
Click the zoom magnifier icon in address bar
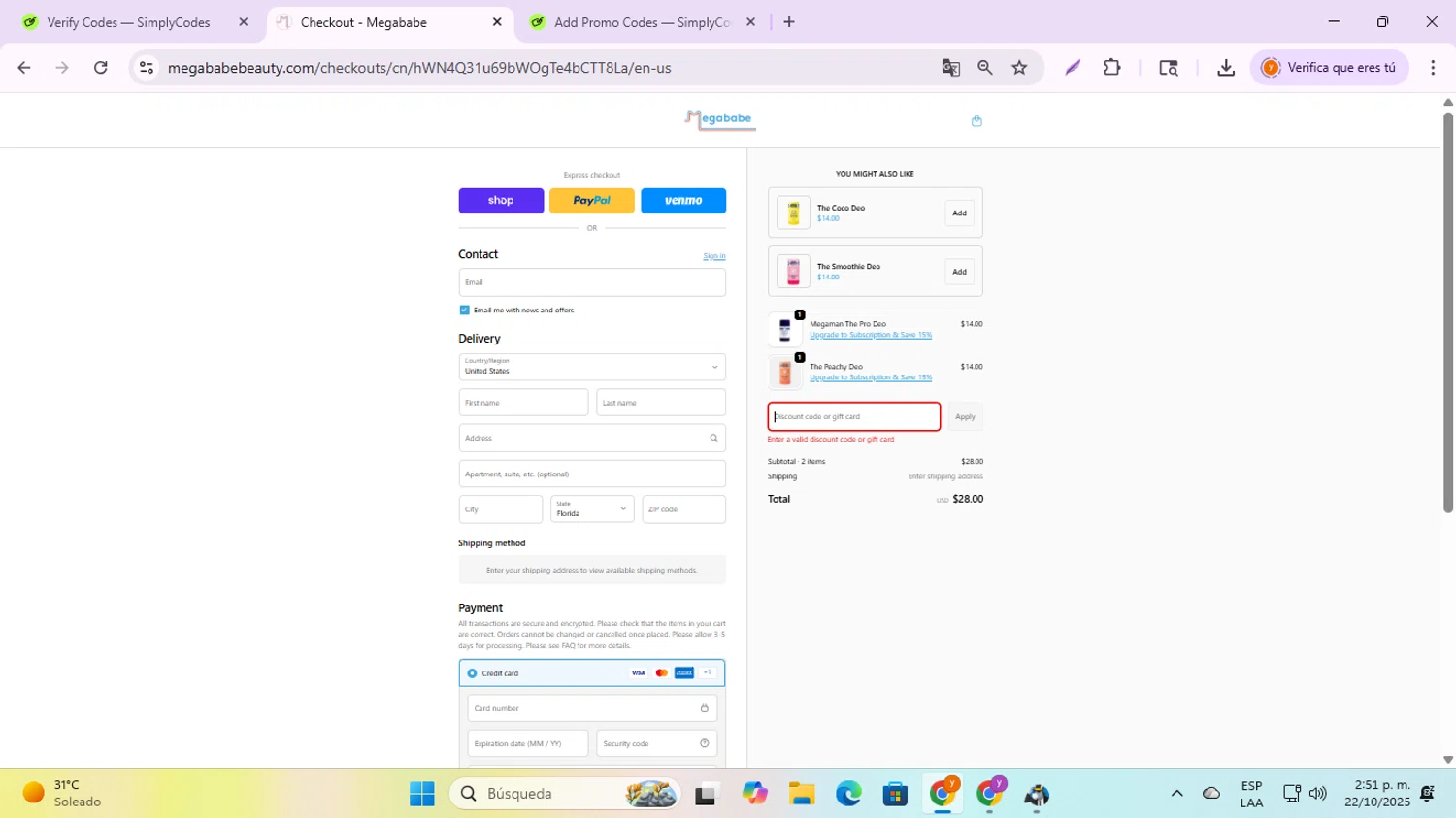coord(984,68)
